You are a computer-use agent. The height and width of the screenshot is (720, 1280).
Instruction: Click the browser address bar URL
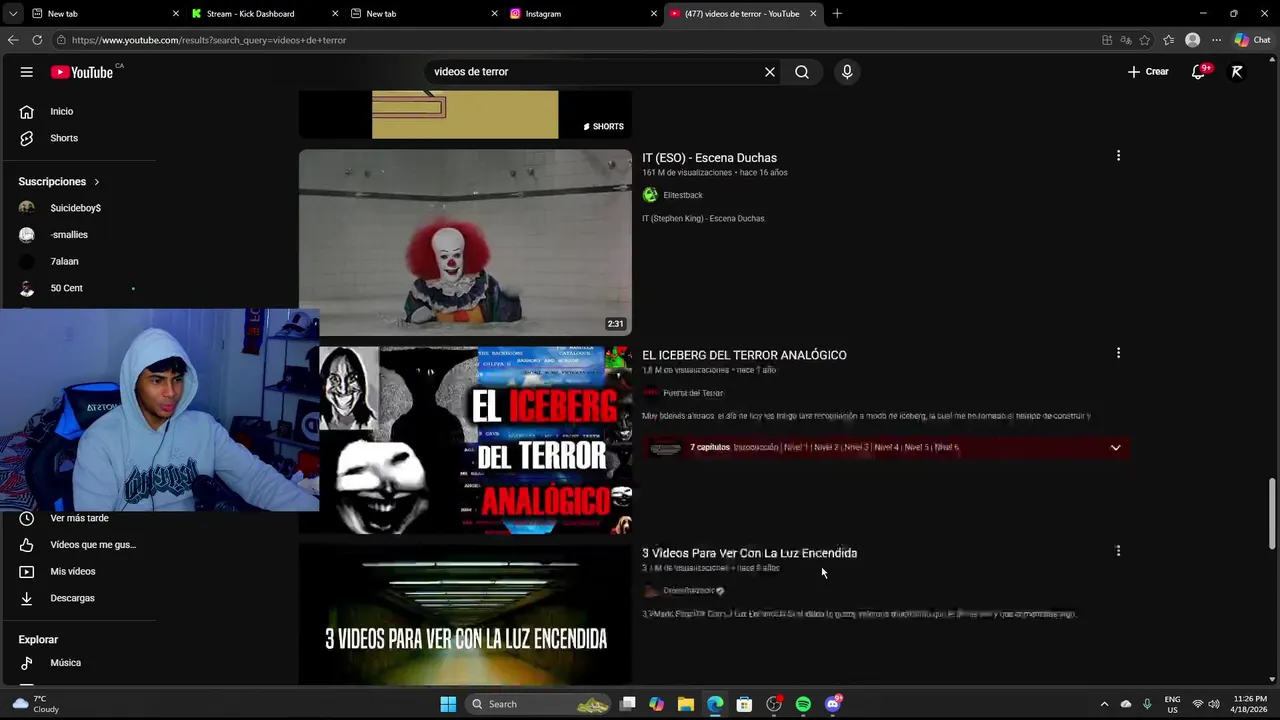click(209, 40)
